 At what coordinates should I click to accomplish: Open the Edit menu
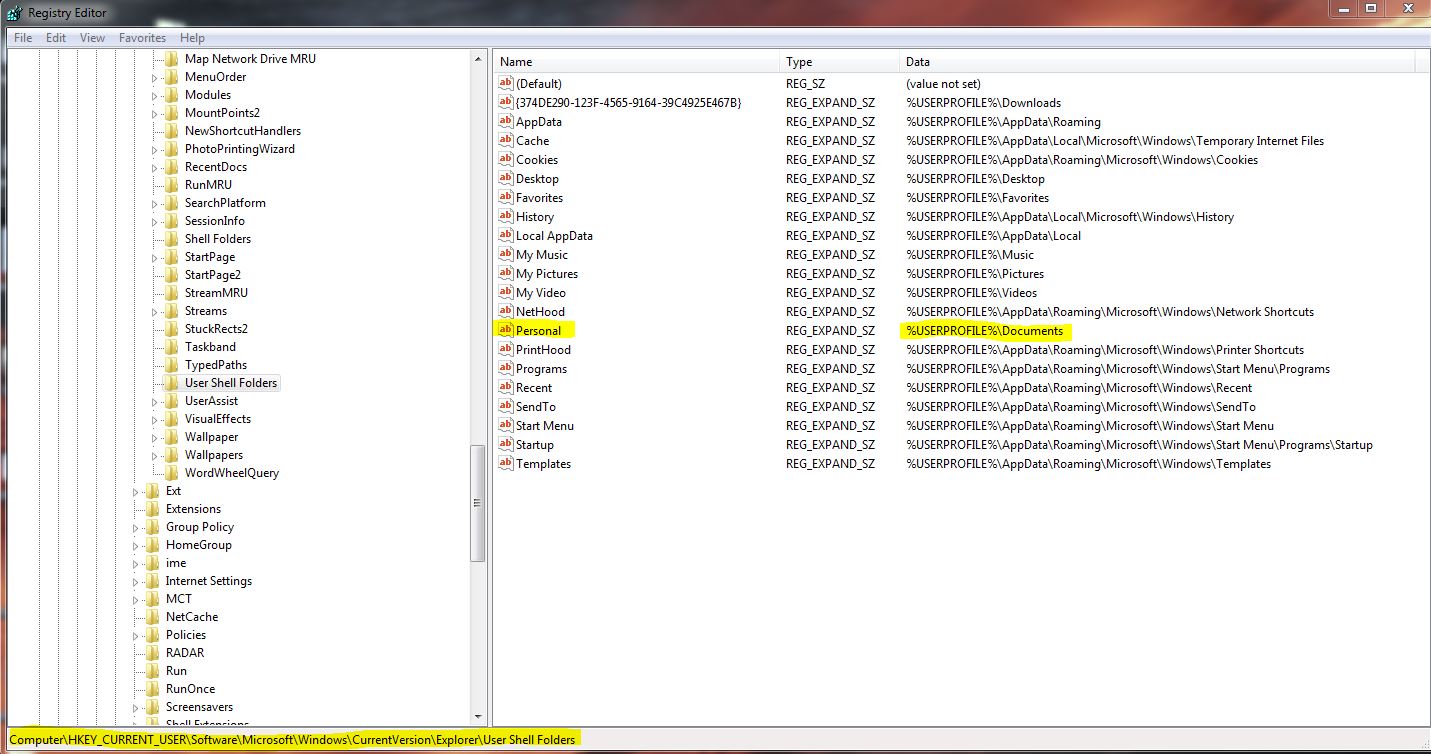click(x=55, y=37)
